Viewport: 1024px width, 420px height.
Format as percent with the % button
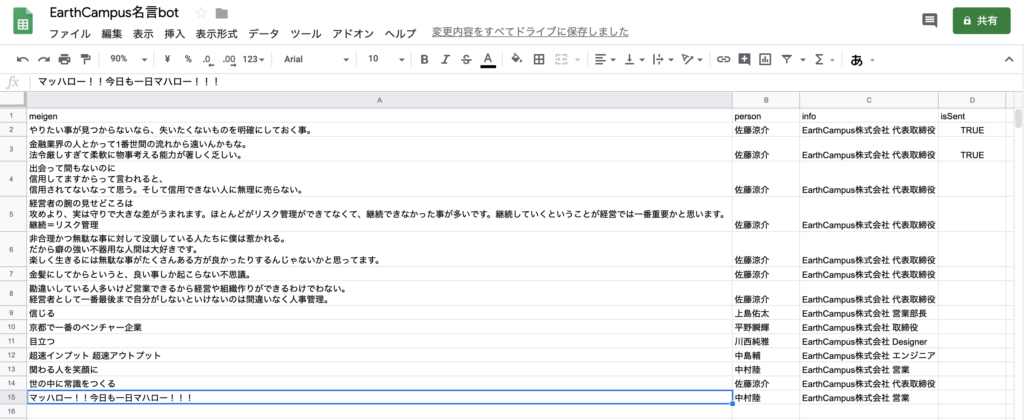coord(188,59)
